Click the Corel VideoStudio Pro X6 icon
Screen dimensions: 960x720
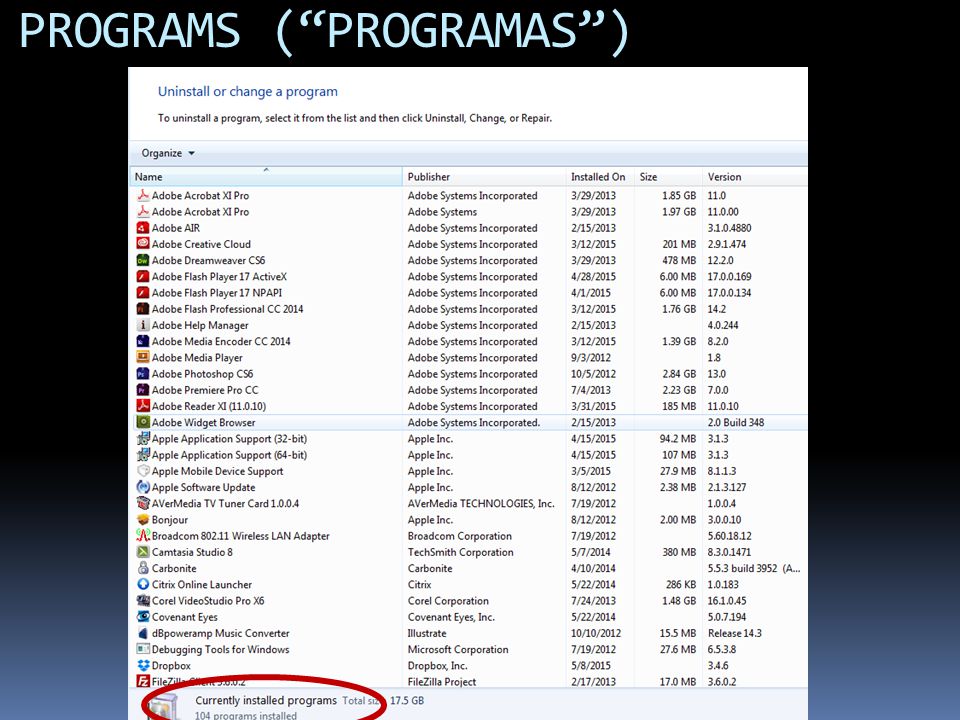click(x=143, y=601)
